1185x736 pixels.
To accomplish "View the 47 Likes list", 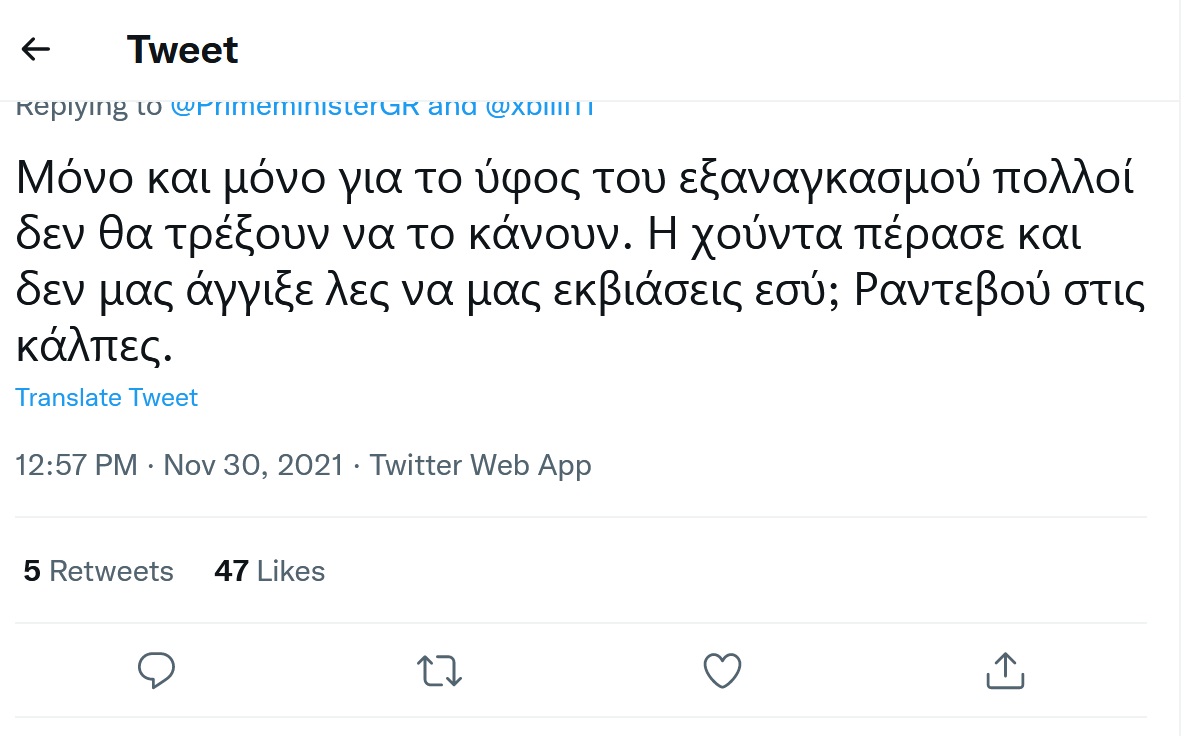I will [x=270, y=571].
